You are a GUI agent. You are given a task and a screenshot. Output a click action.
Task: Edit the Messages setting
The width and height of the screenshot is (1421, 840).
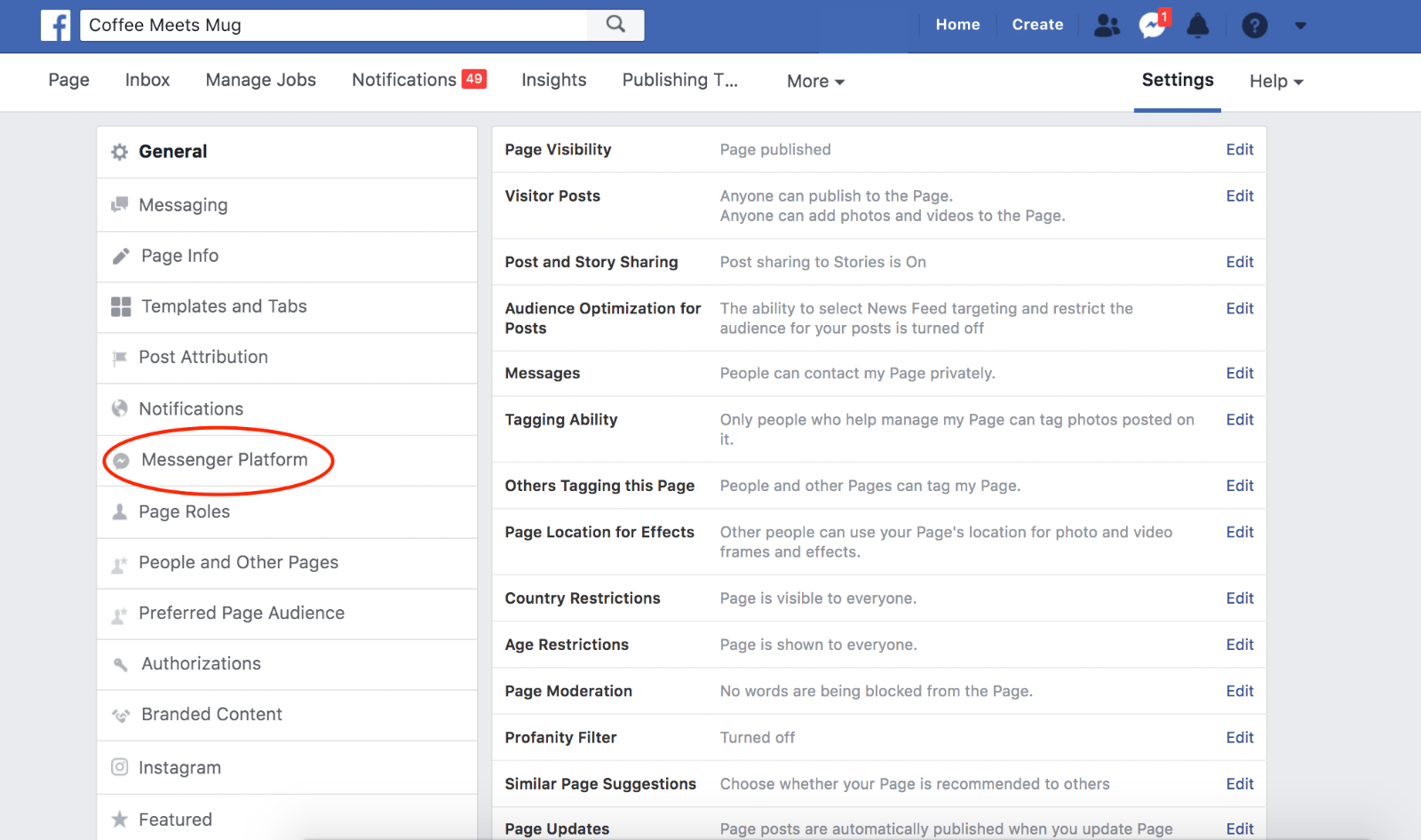pyautogui.click(x=1240, y=373)
